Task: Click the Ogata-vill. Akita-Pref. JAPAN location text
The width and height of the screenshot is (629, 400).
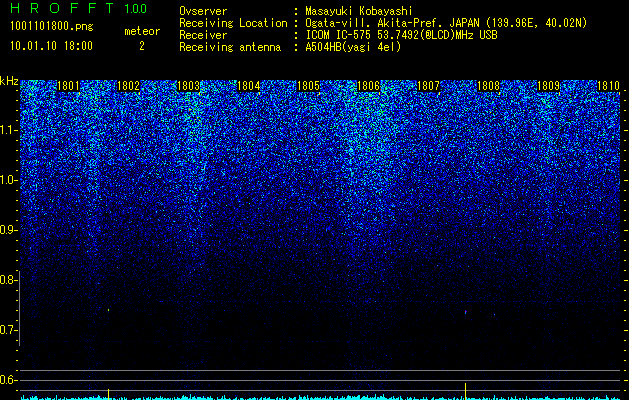Action: [x=444, y=23]
